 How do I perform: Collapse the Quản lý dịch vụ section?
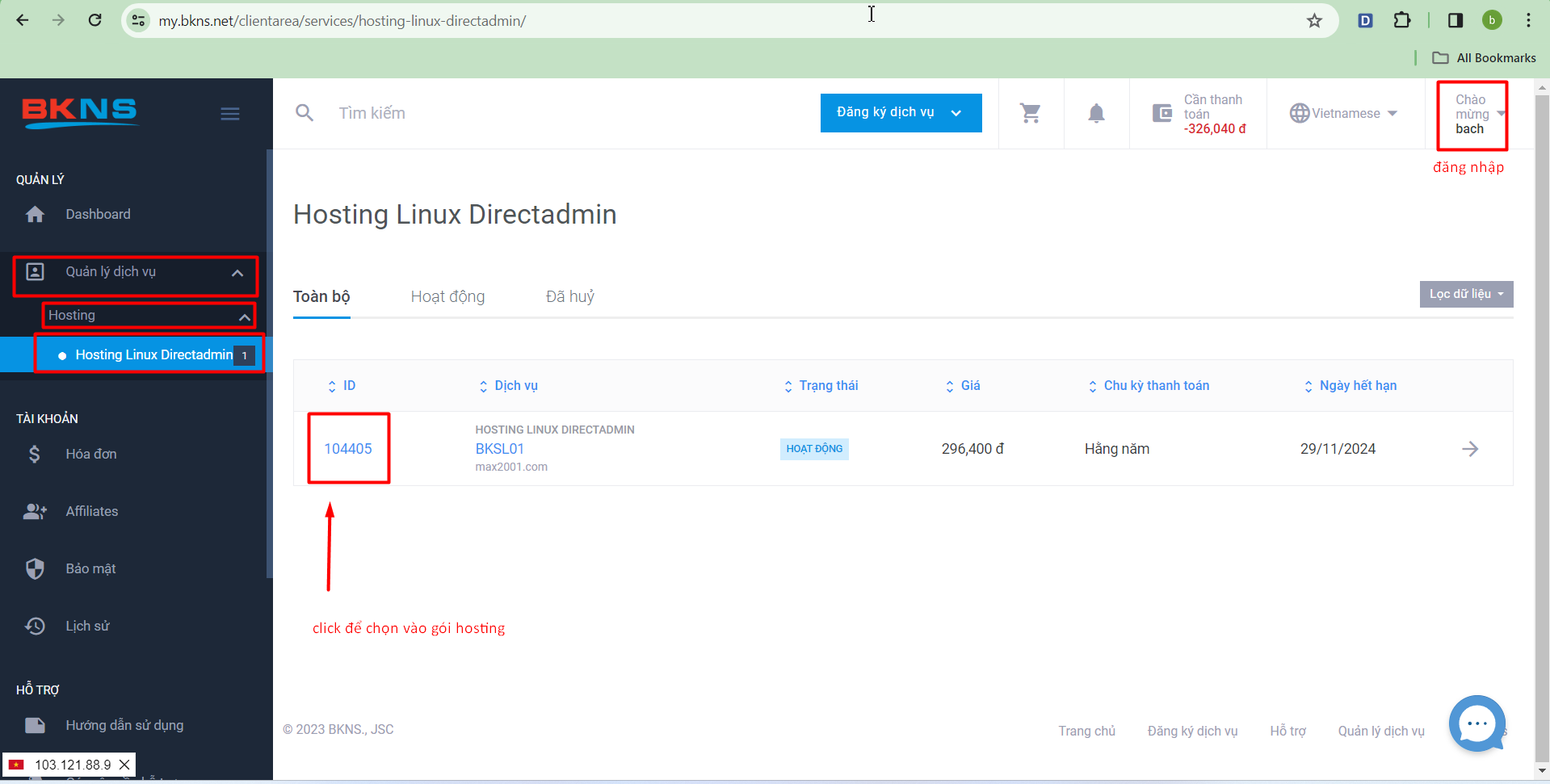pyautogui.click(x=135, y=273)
